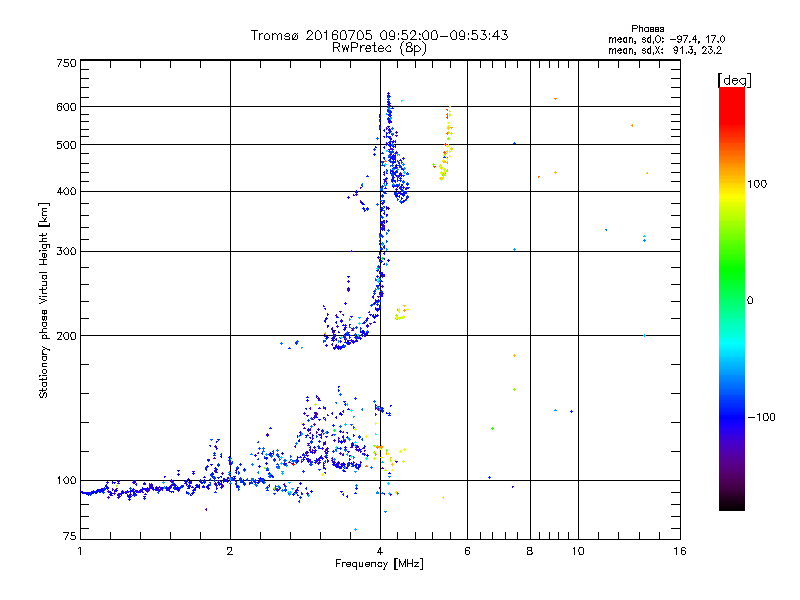Click the plot title "Tromsø 20160705 09:52:00-09:53:43"

coord(379,35)
